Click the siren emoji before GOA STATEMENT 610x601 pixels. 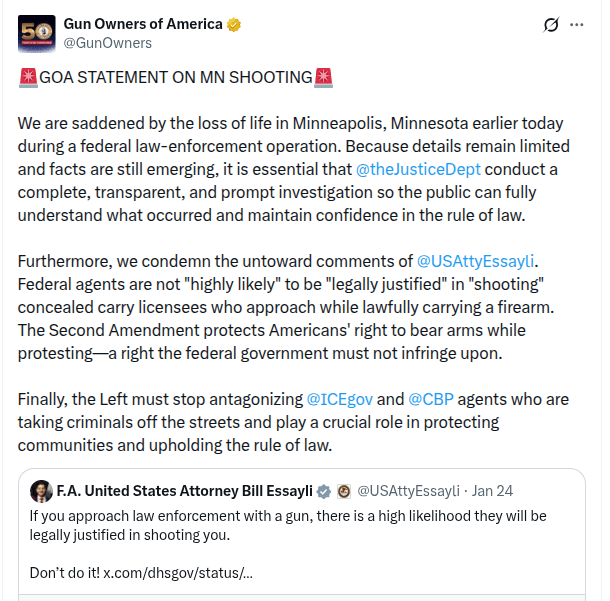coord(27,77)
